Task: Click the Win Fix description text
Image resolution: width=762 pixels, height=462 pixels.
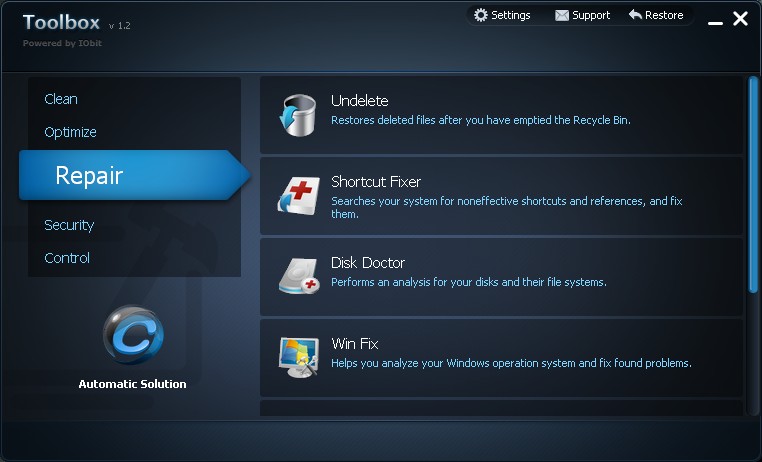Action: pyautogui.click(x=511, y=363)
